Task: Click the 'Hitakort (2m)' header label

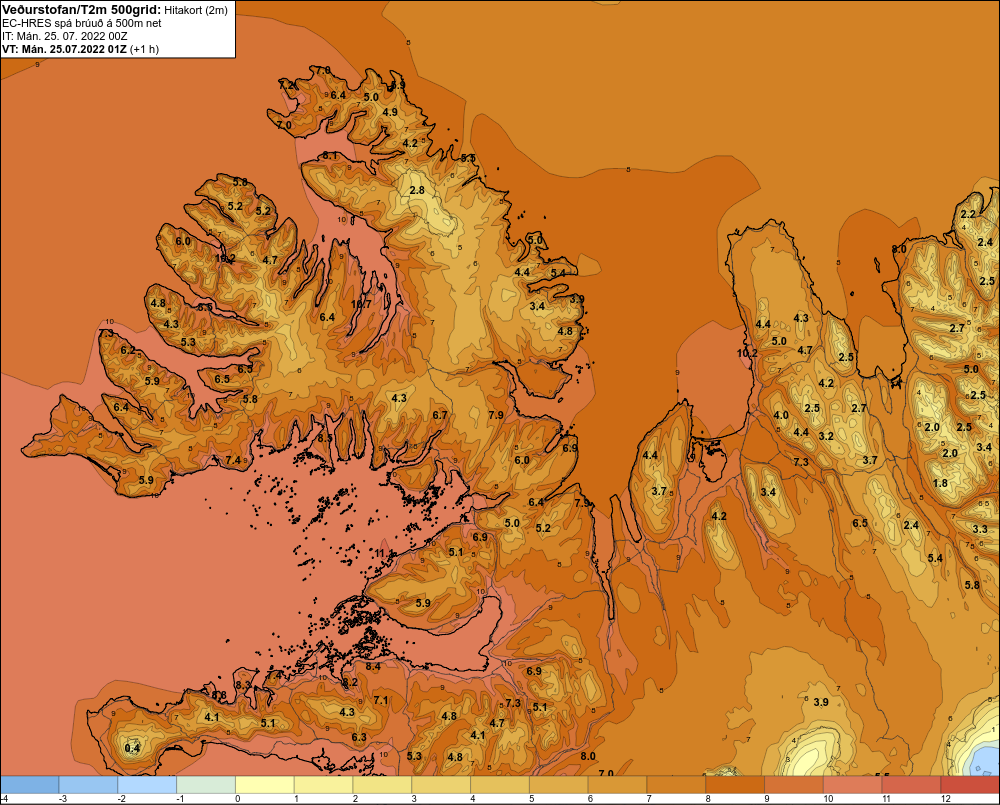Action: pyautogui.click(x=196, y=10)
